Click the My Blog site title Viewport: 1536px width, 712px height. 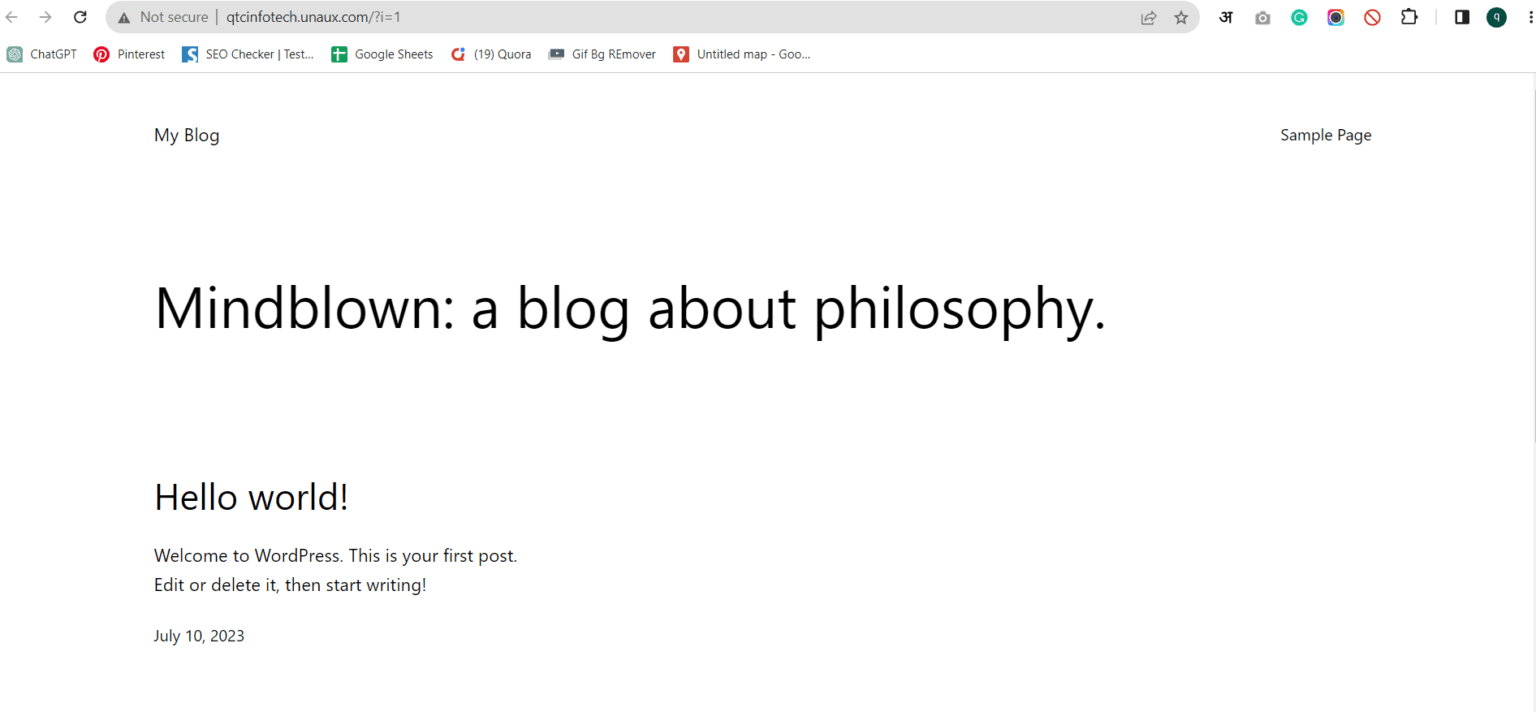coord(187,135)
